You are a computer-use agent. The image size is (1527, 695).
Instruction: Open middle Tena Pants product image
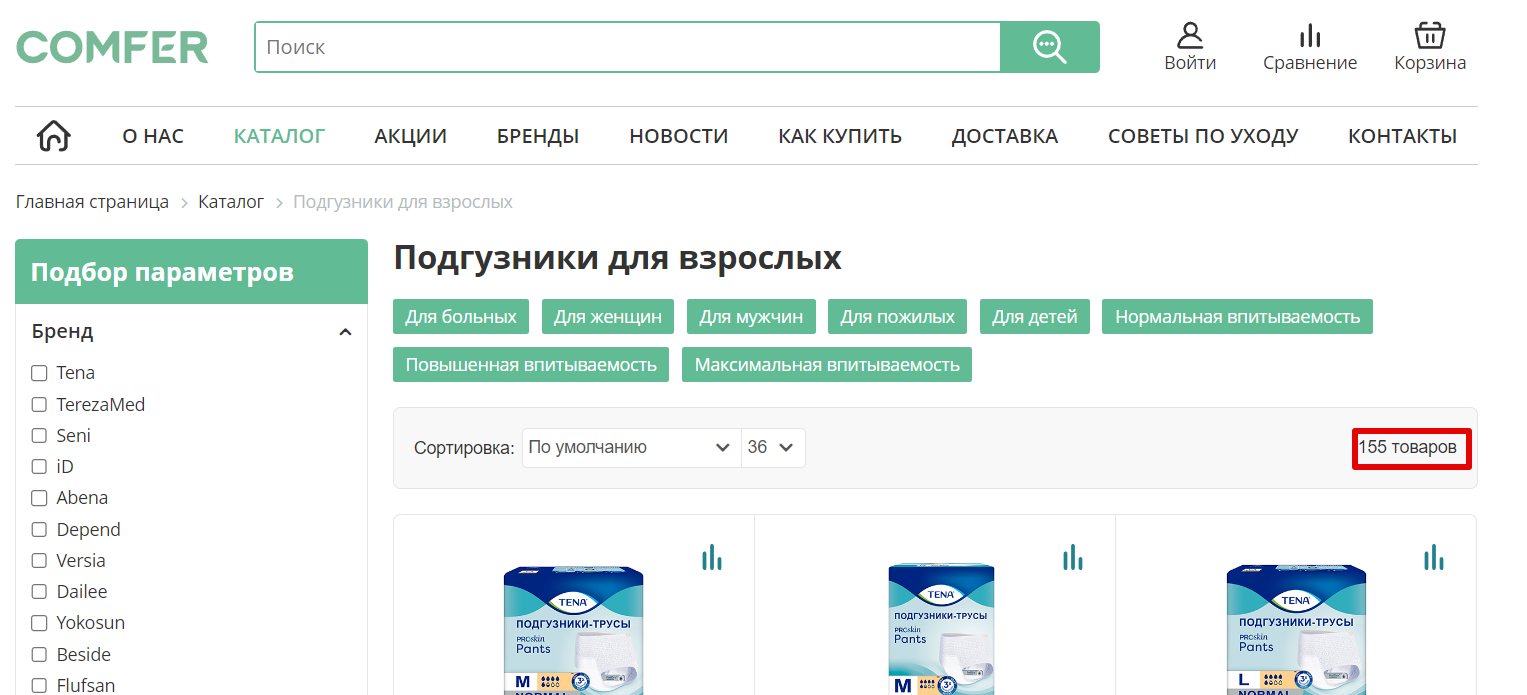pyautogui.click(x=942, y=630)
